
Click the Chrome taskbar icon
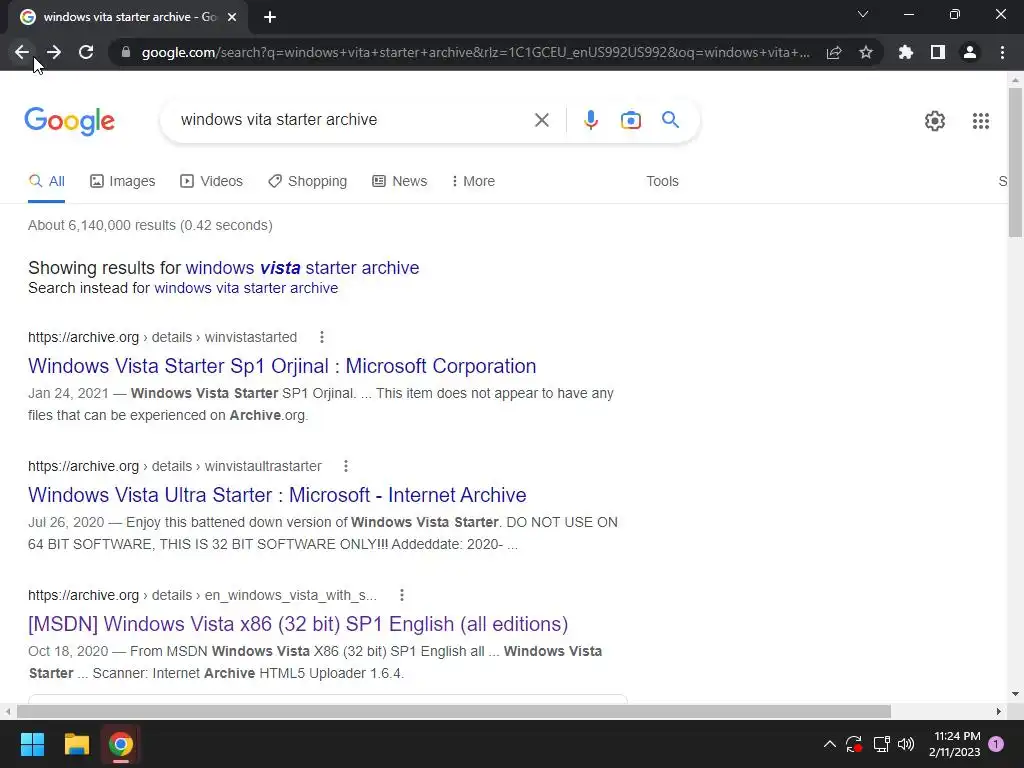(121, 744)
